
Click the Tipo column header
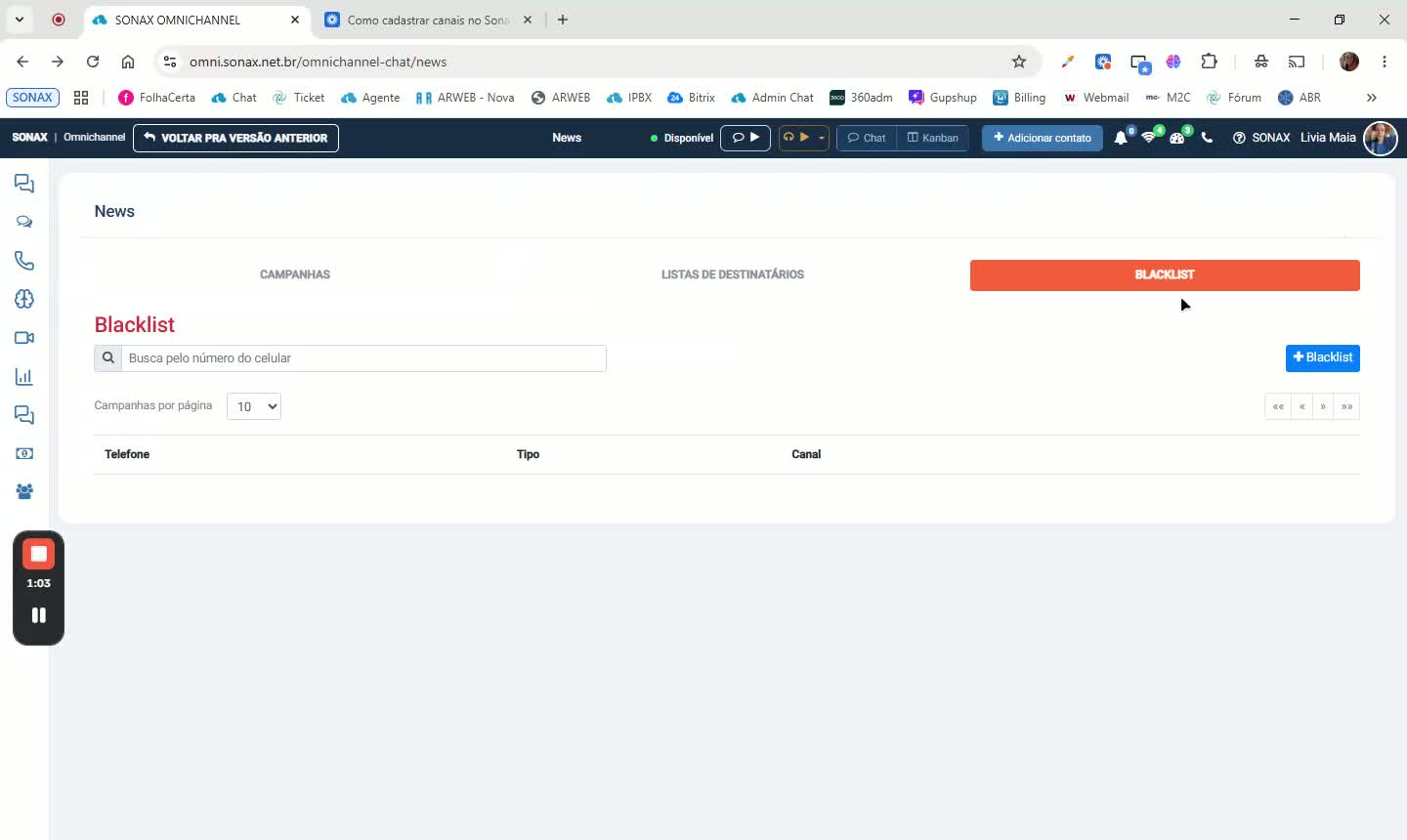coord(528,454)
